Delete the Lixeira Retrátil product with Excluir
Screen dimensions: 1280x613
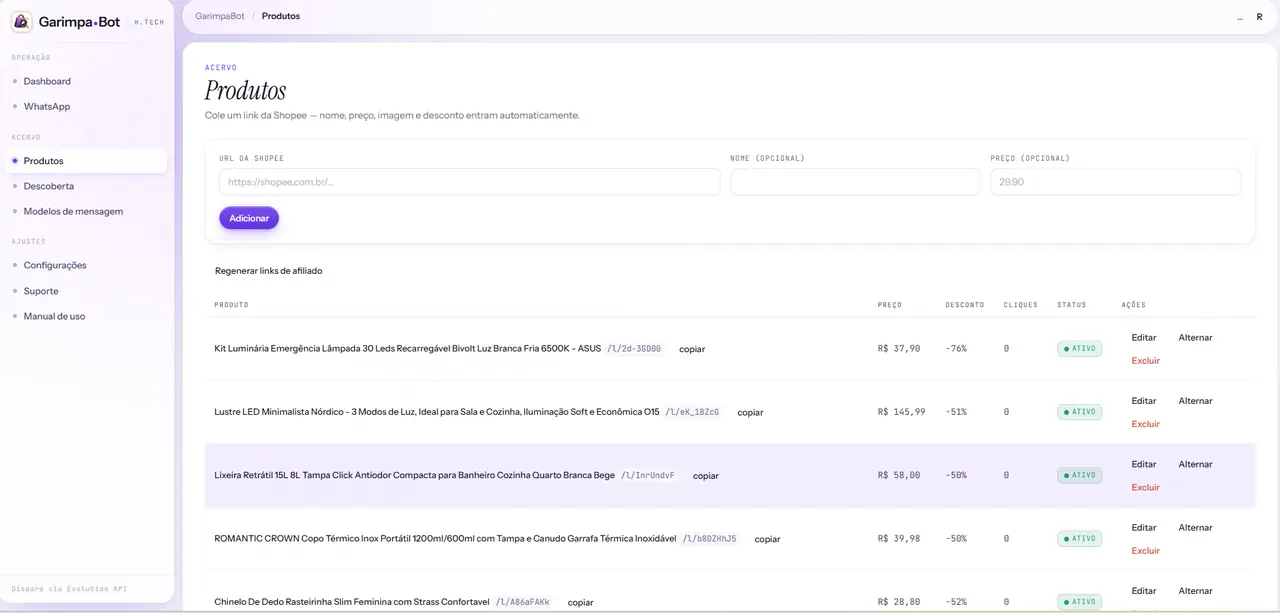1145,487
